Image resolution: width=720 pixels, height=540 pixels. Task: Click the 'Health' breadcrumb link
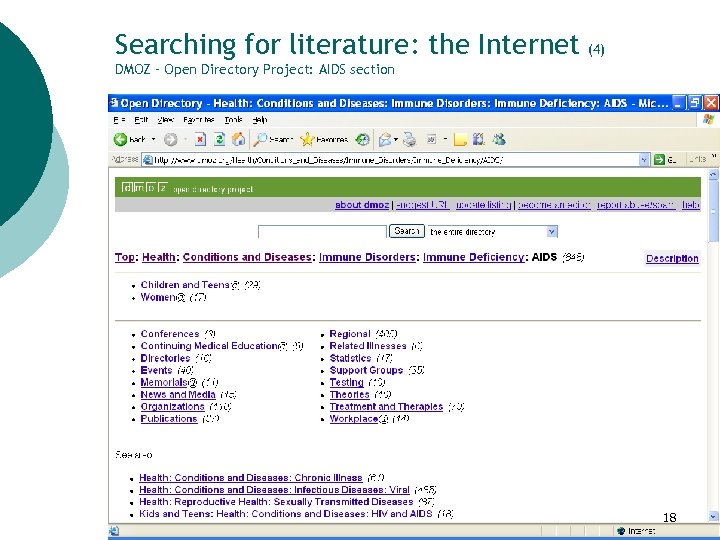pos(159,257)
